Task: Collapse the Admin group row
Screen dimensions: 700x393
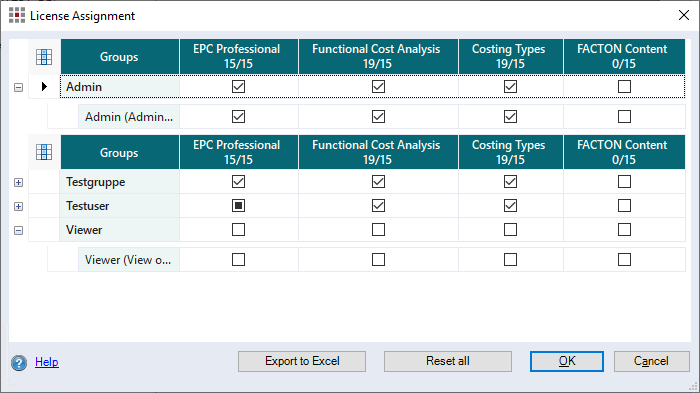Action: [18, 87]
